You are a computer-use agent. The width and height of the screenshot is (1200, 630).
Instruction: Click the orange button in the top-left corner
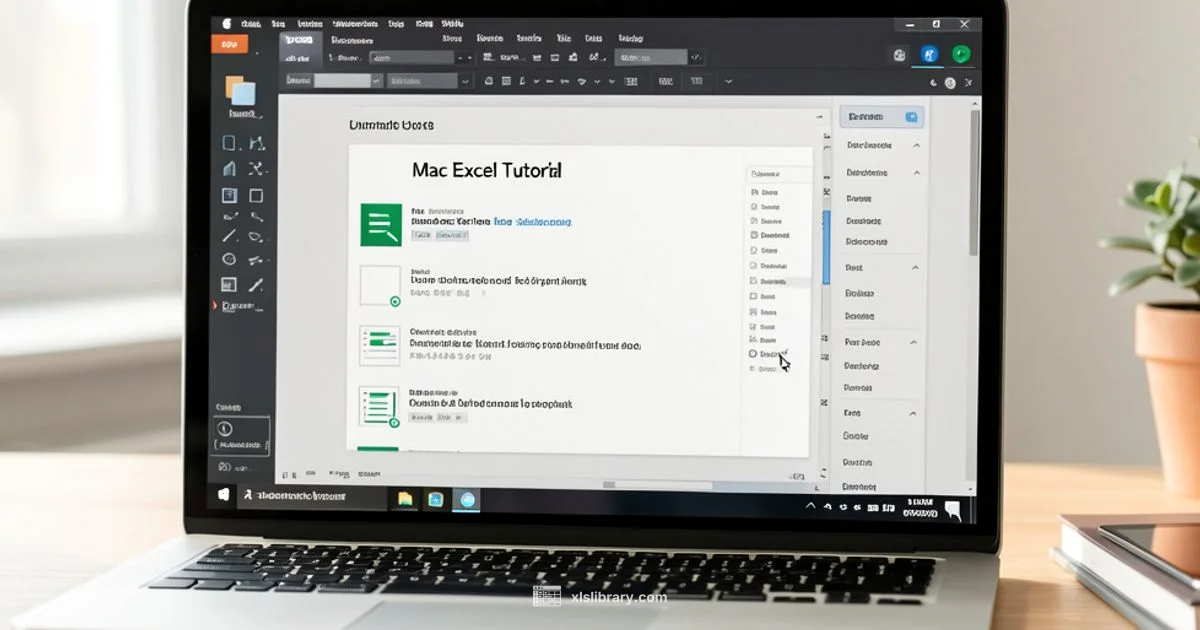pos(230,44)
